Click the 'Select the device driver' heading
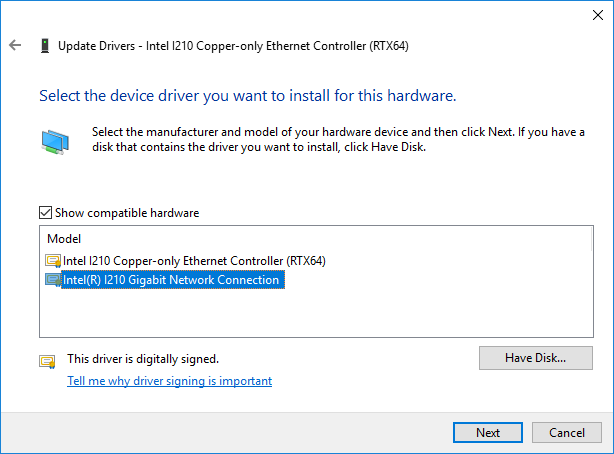 point(247,96)
